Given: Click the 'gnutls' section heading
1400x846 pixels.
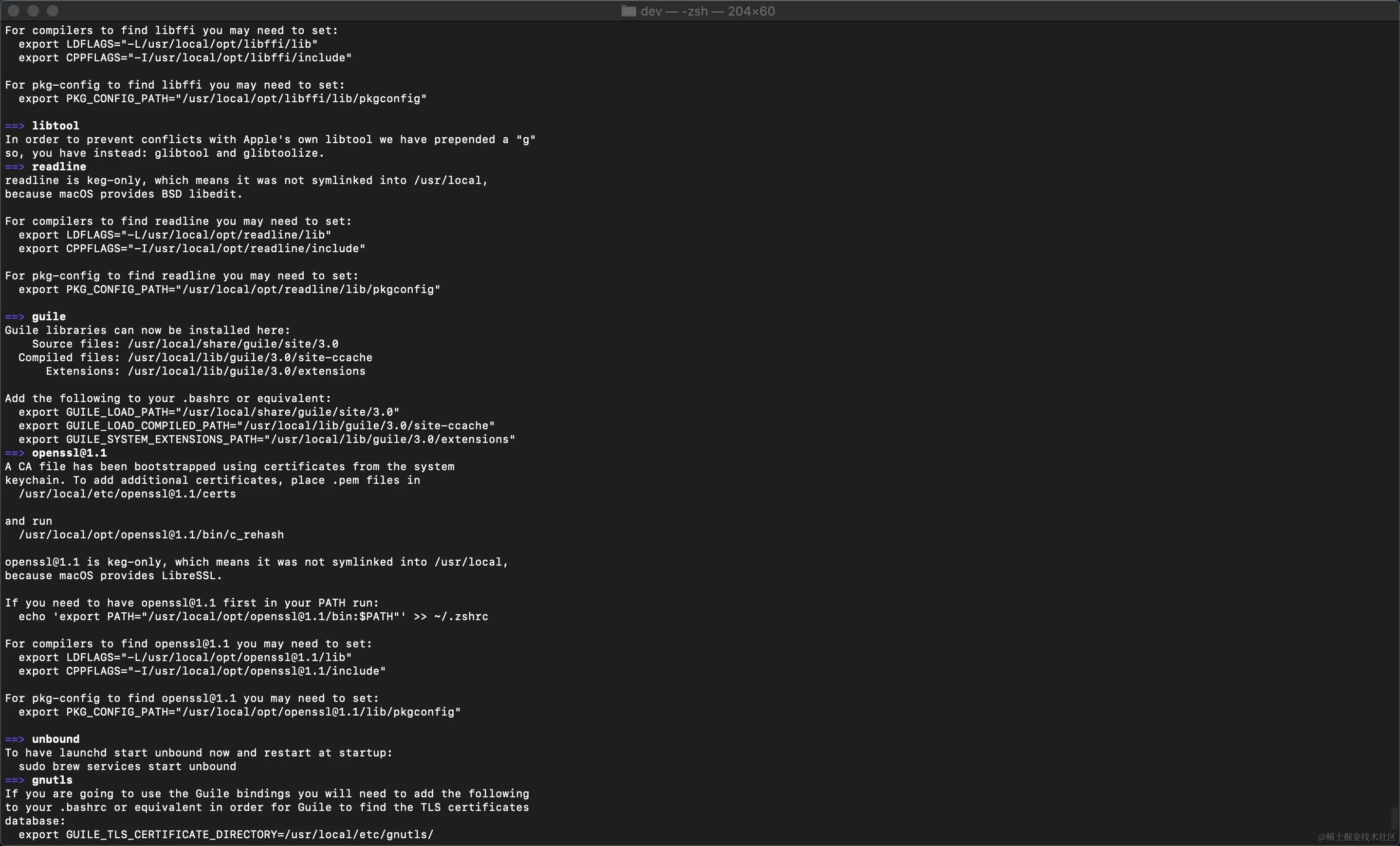Looking at the screenshot, I should coord(52,780).
